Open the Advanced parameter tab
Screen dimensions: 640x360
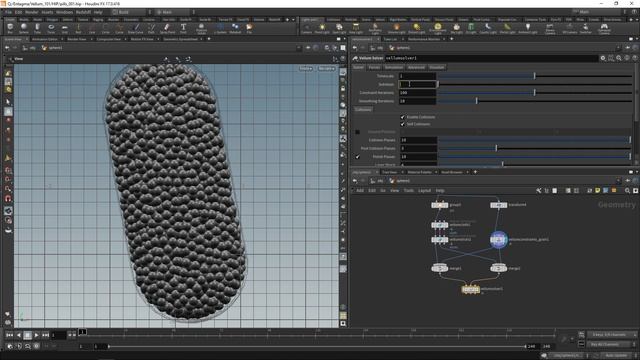pos(416,67)
